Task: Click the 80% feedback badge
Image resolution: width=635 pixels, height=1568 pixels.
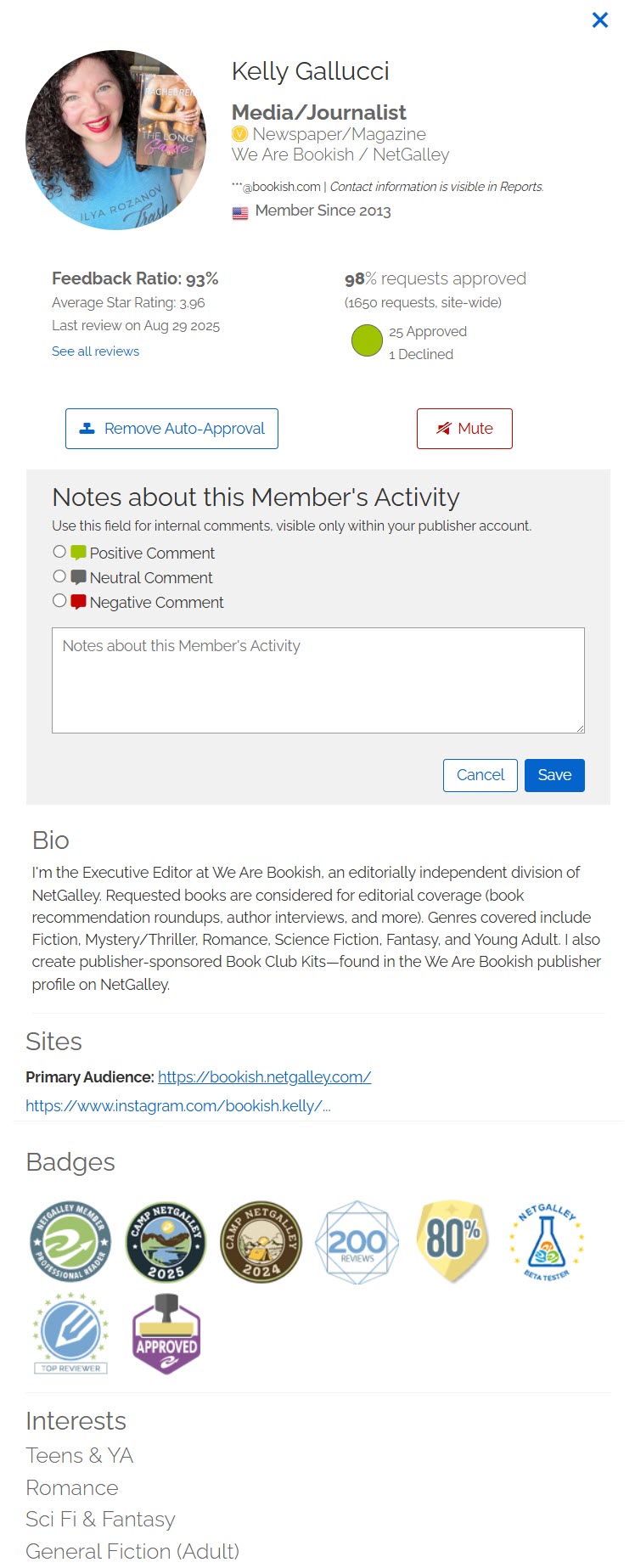Action: (x=452, y=1242)
